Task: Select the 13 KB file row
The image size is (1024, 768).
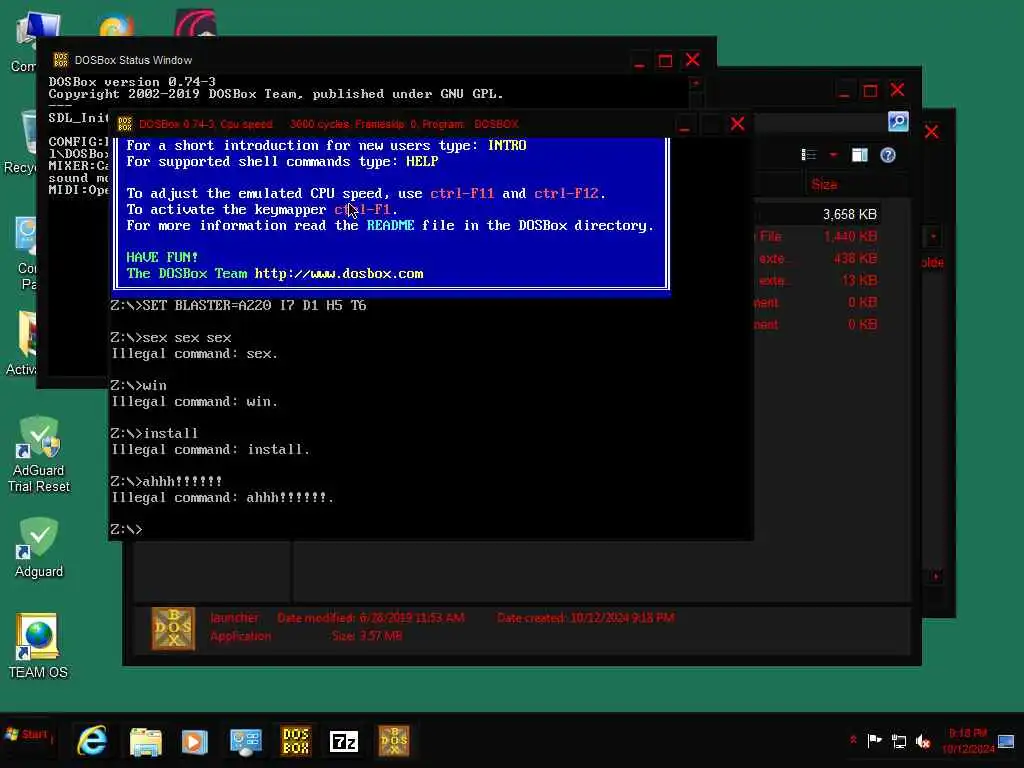Action: click(816, 281)
